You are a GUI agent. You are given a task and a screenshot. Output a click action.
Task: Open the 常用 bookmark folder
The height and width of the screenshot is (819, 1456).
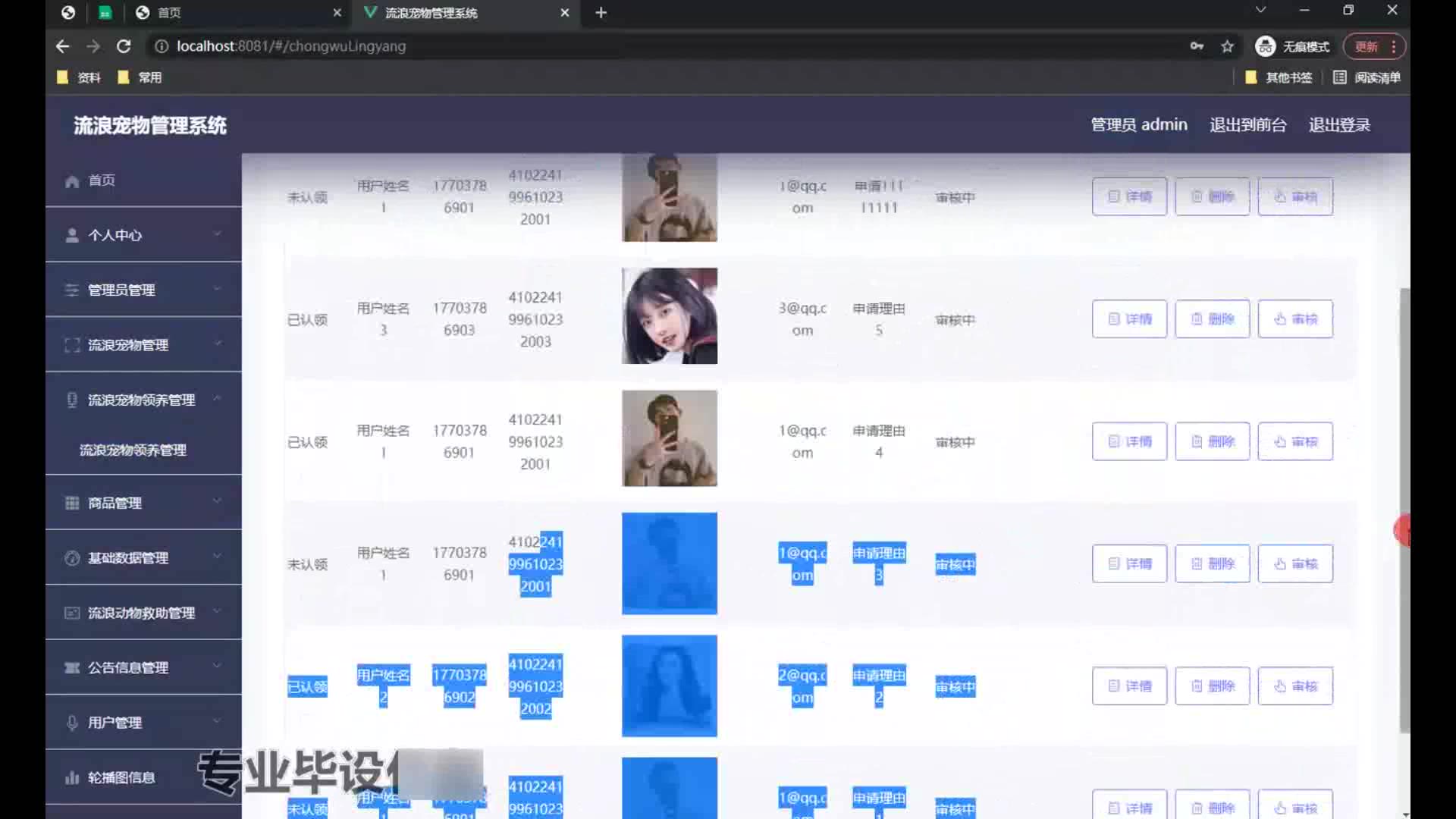click(140, 77)
